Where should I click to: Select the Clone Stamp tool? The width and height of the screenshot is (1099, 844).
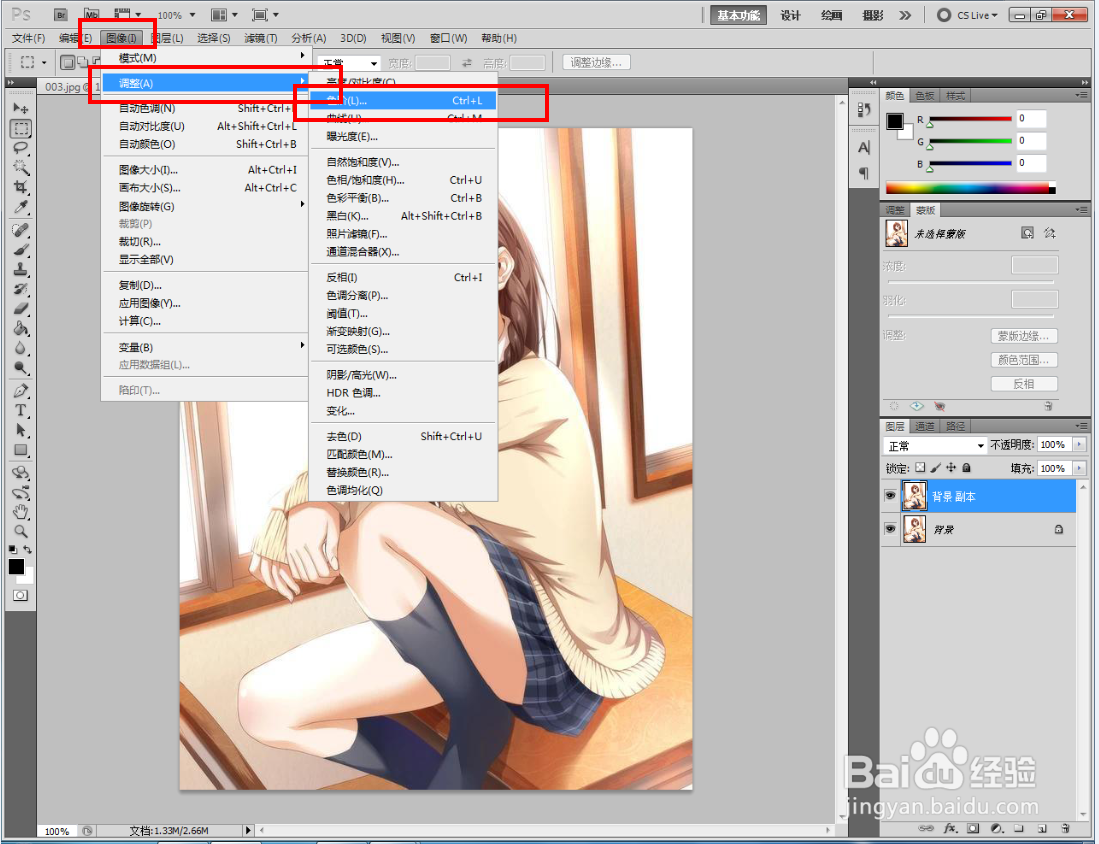tap(21, 269)
